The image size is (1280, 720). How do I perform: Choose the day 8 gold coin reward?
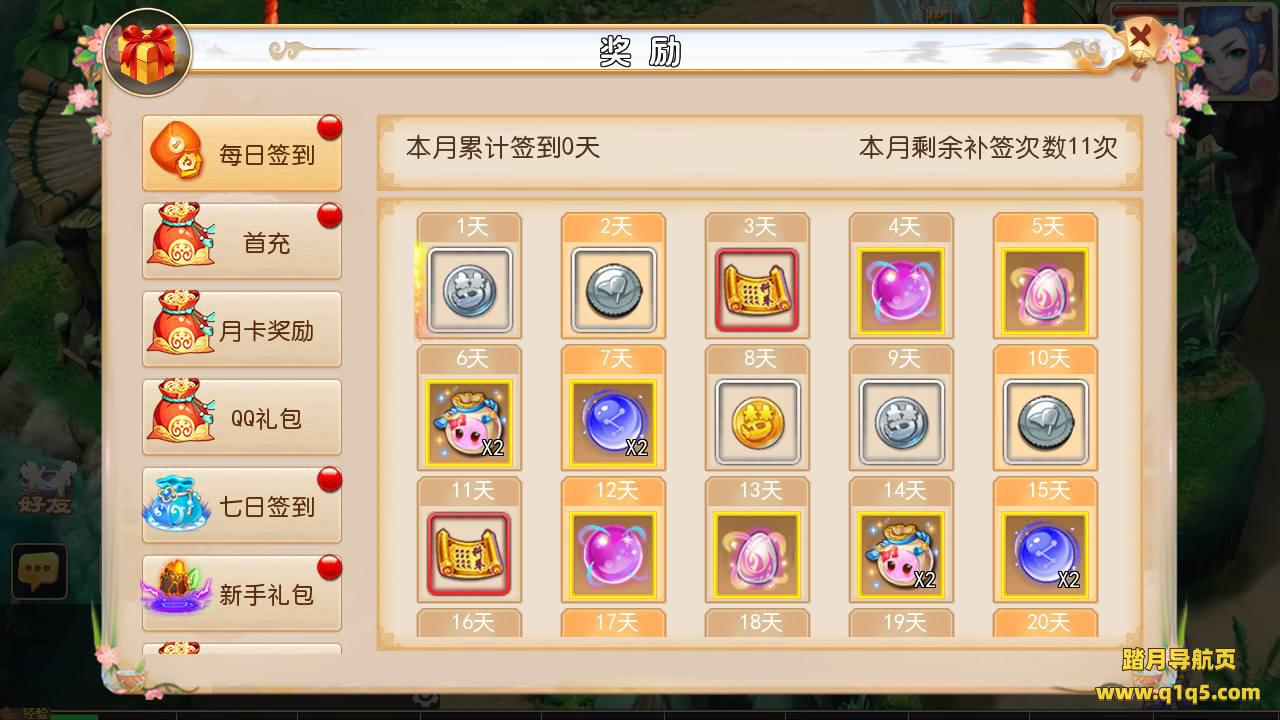(x=757, y=423)
